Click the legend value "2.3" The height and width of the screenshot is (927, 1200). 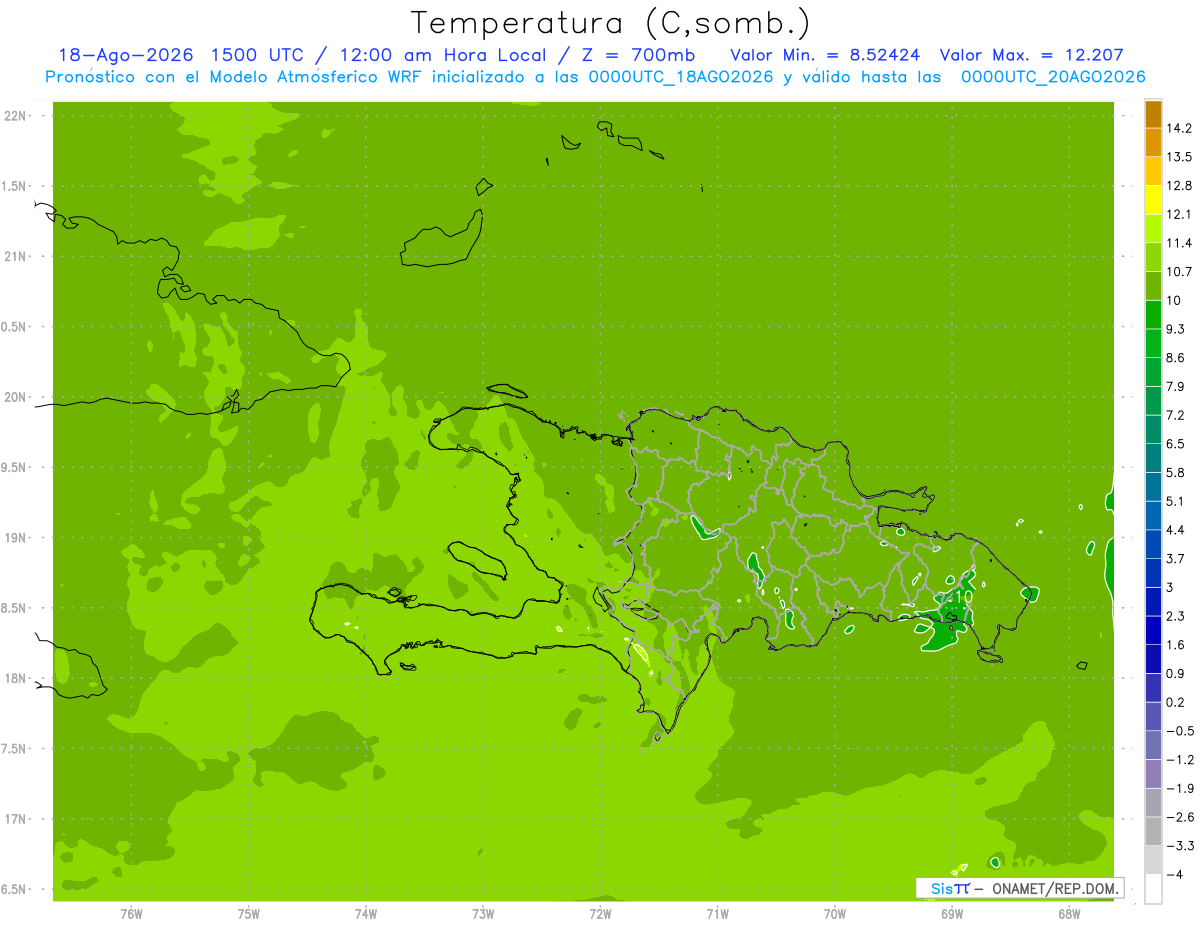[x=1176, y=616]
